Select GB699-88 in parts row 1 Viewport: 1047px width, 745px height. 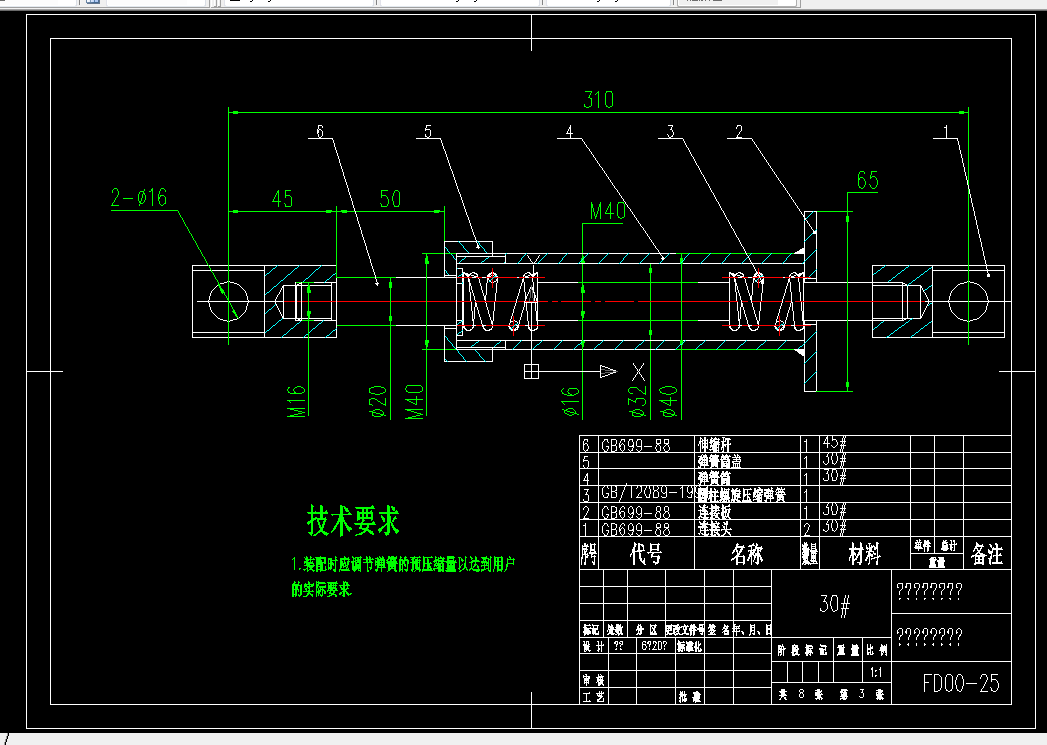click(x=635, y=529)
